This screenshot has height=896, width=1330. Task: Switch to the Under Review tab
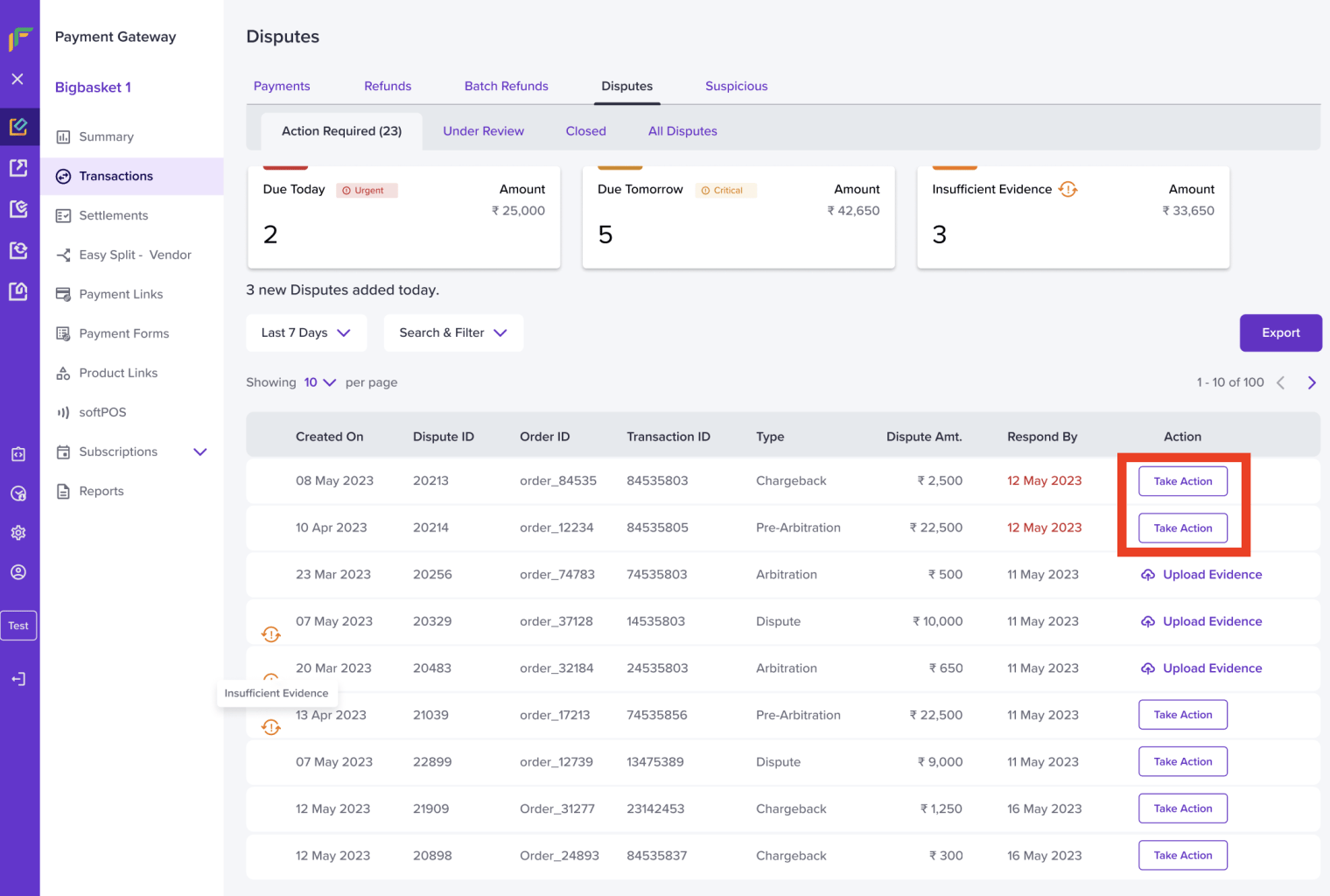[x=483, y=131]
